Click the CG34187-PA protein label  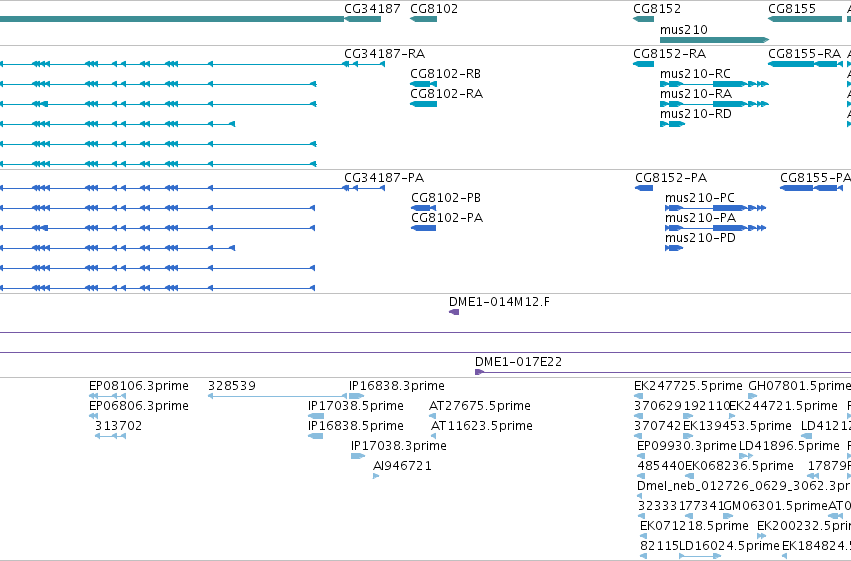coord(384,178)
